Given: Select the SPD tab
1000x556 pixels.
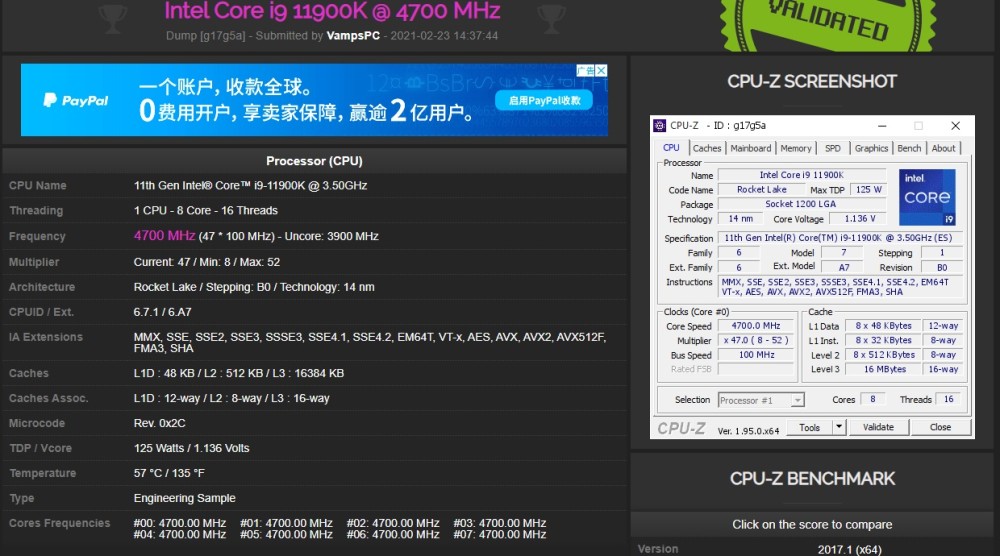Looking at the screenshot, I should coord(832,148).
